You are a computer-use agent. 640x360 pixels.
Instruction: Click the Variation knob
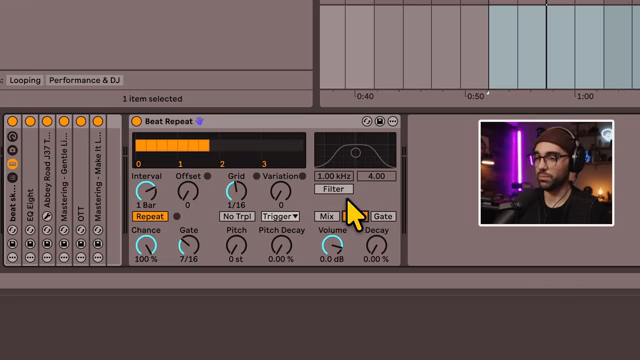pyautogui.click(x=281, y=191)
